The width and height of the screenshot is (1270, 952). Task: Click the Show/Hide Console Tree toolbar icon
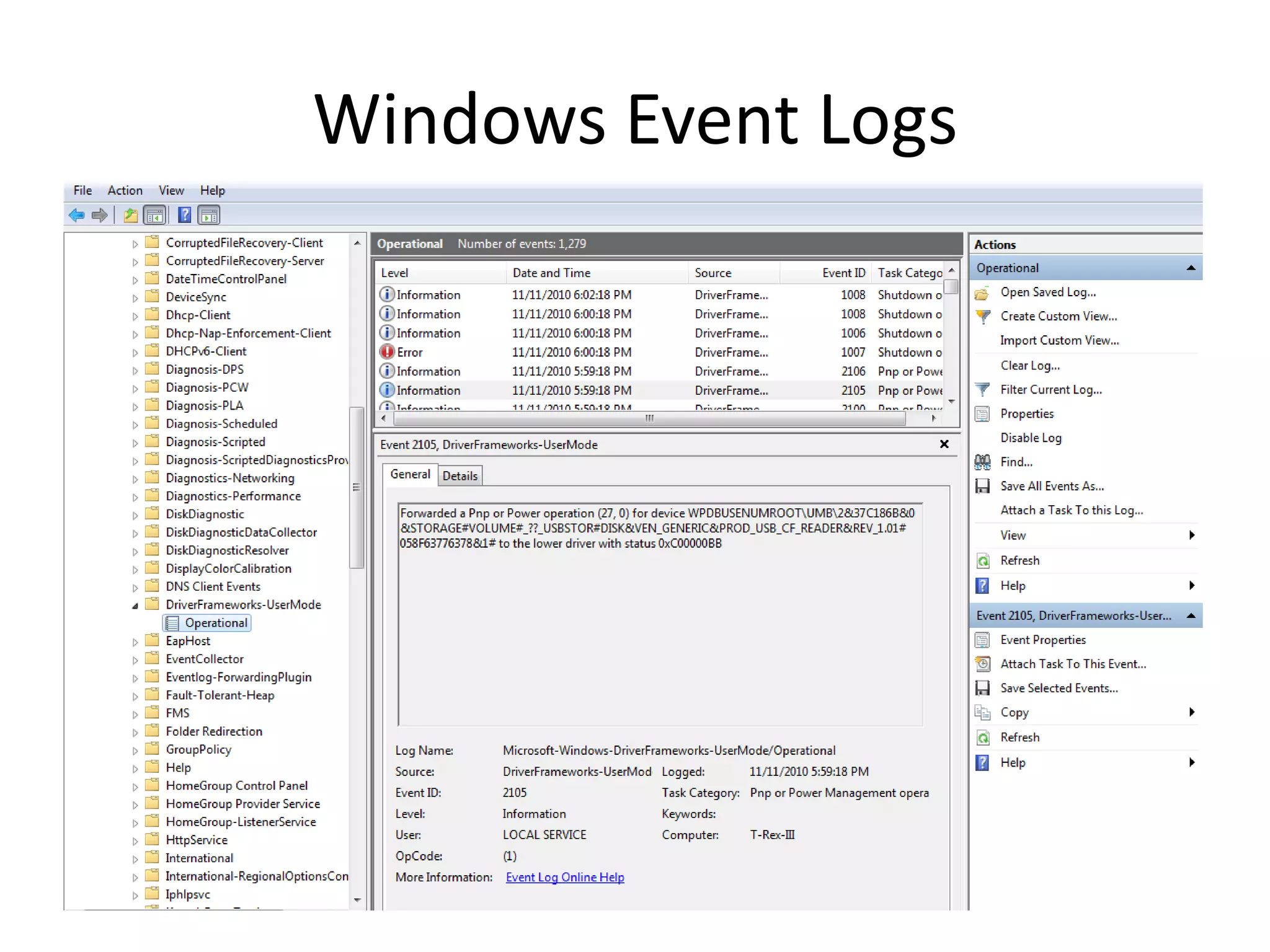[154, 215]
